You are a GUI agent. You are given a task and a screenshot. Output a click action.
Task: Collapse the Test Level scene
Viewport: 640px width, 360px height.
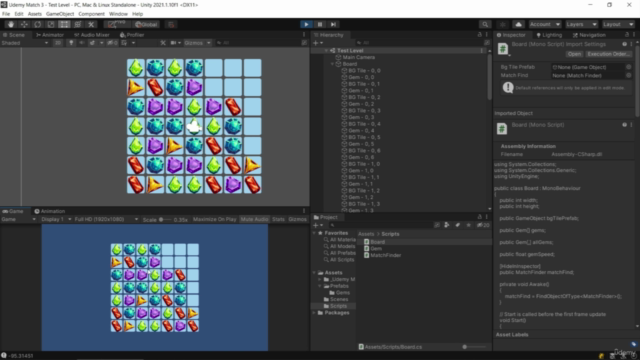[x=326, y=51]
